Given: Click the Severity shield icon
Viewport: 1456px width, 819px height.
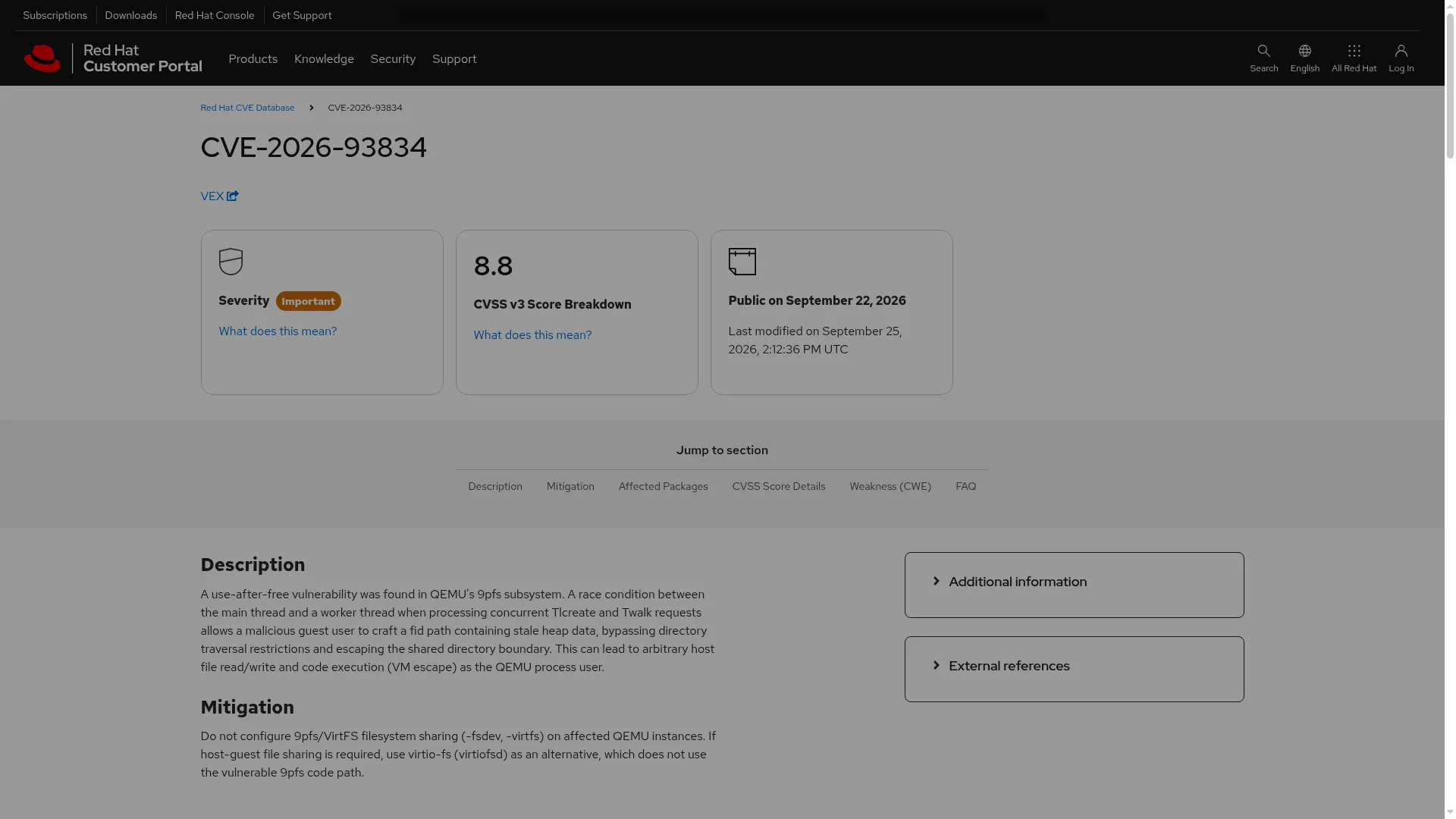Looking at the screenshot, I should pyautogui.click(x=231, y=262).
